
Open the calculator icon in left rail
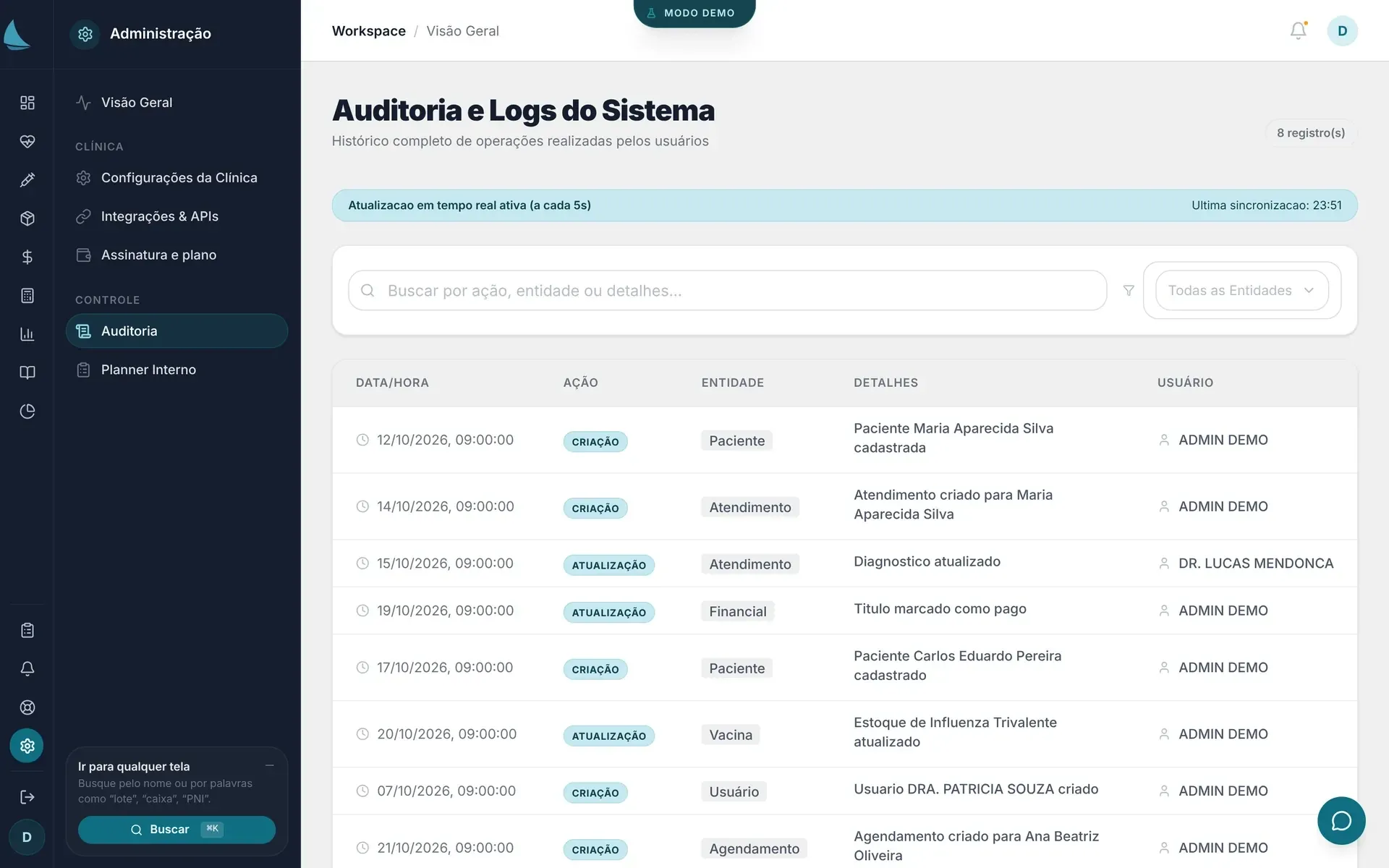(x=27, y=296)
